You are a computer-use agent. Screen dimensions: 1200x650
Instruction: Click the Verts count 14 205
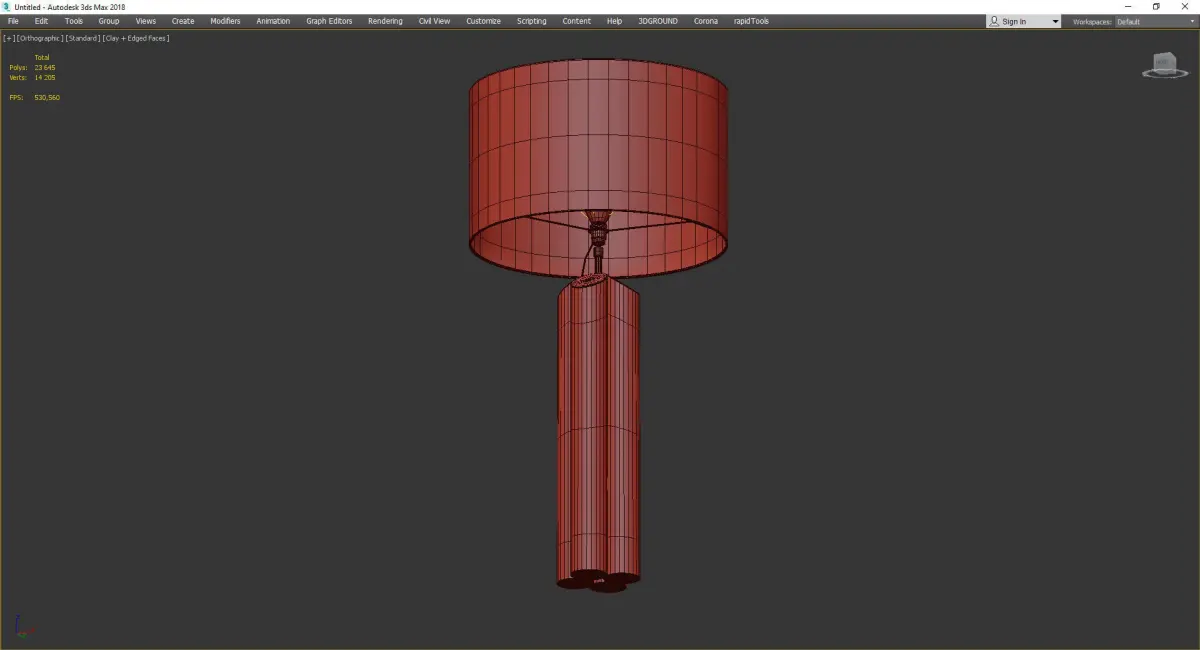[44, 77]
